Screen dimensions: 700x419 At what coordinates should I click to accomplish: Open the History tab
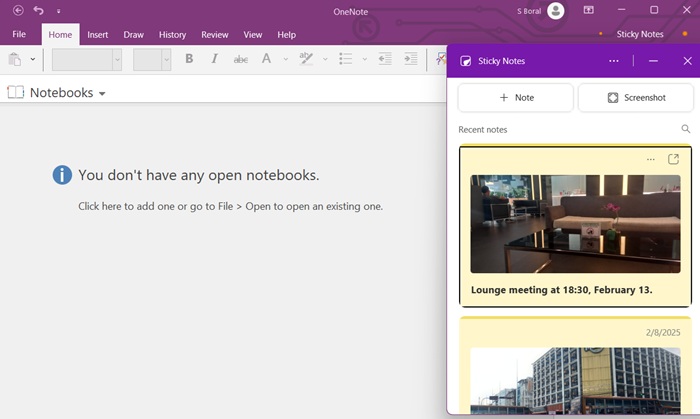click(172, 35)
